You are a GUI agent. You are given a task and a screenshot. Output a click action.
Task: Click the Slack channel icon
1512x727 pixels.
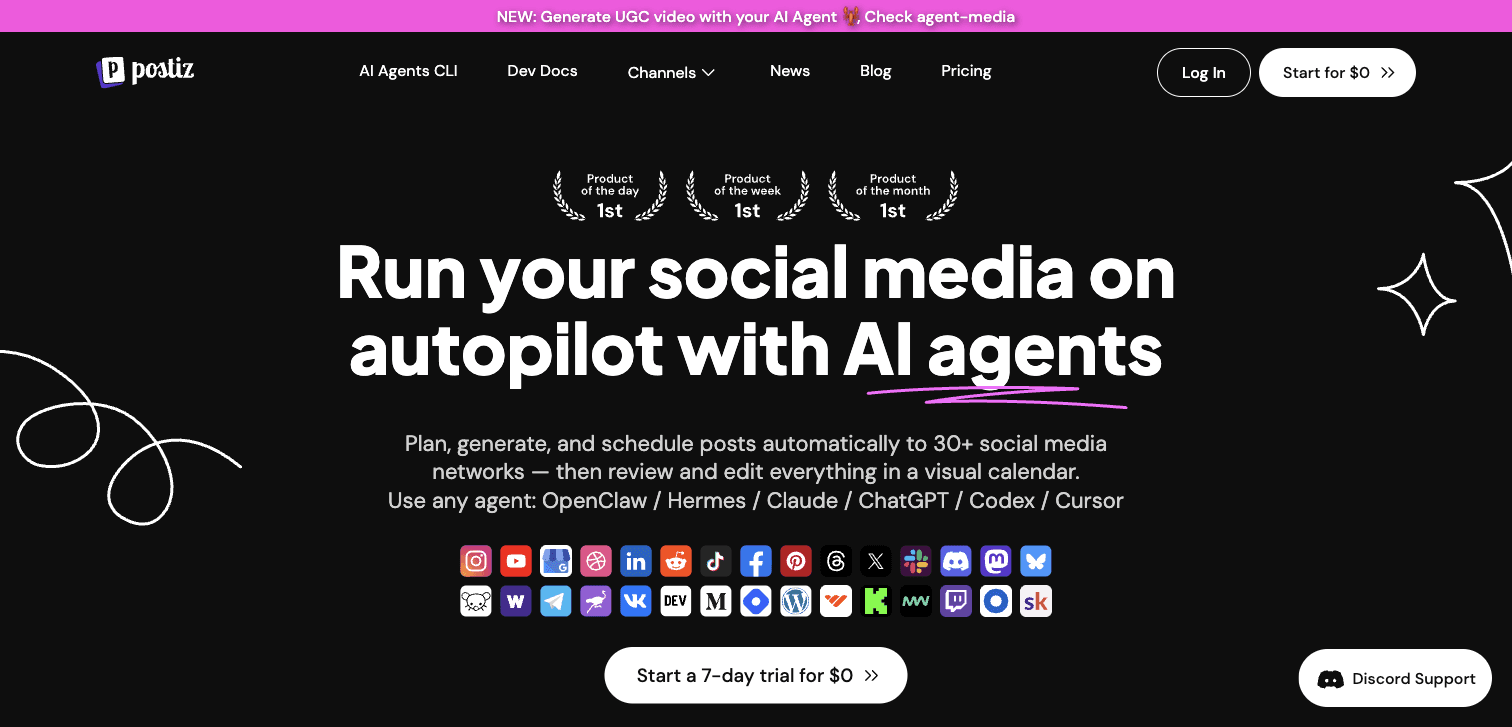pyautogui.click(x=916, y=561)
